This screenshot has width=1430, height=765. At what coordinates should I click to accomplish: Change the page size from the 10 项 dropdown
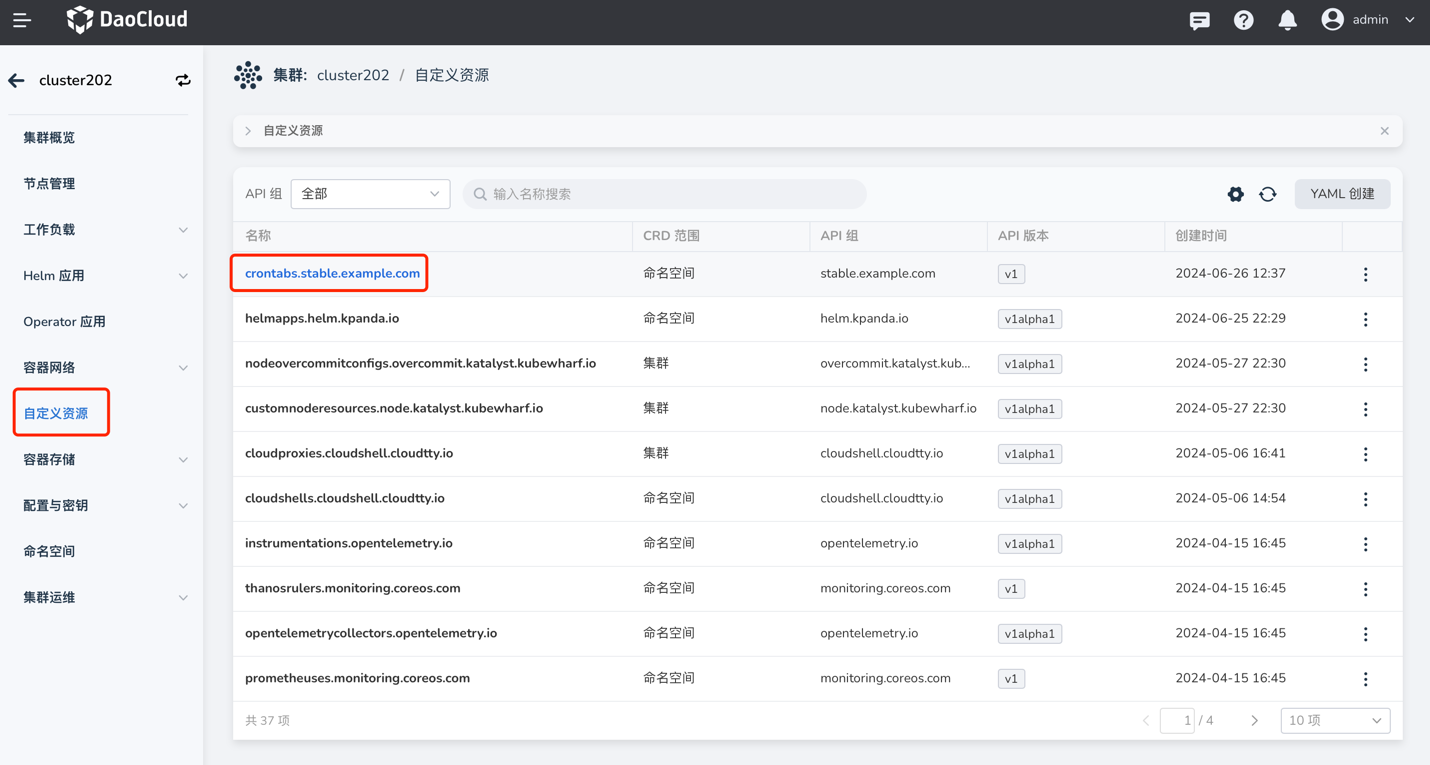coord(1334,720)
